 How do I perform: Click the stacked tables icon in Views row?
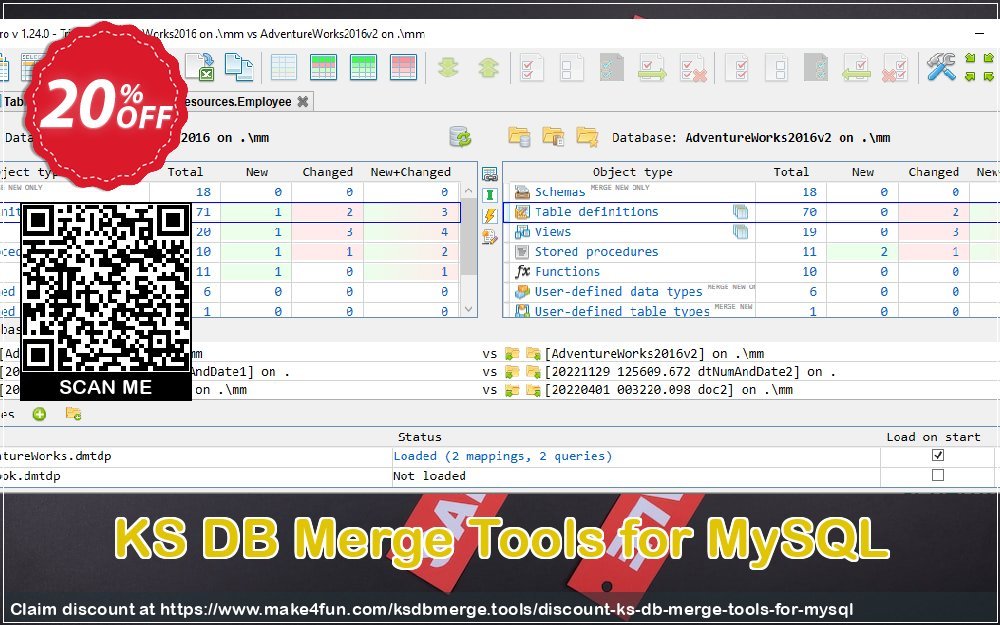coord(740,232)
